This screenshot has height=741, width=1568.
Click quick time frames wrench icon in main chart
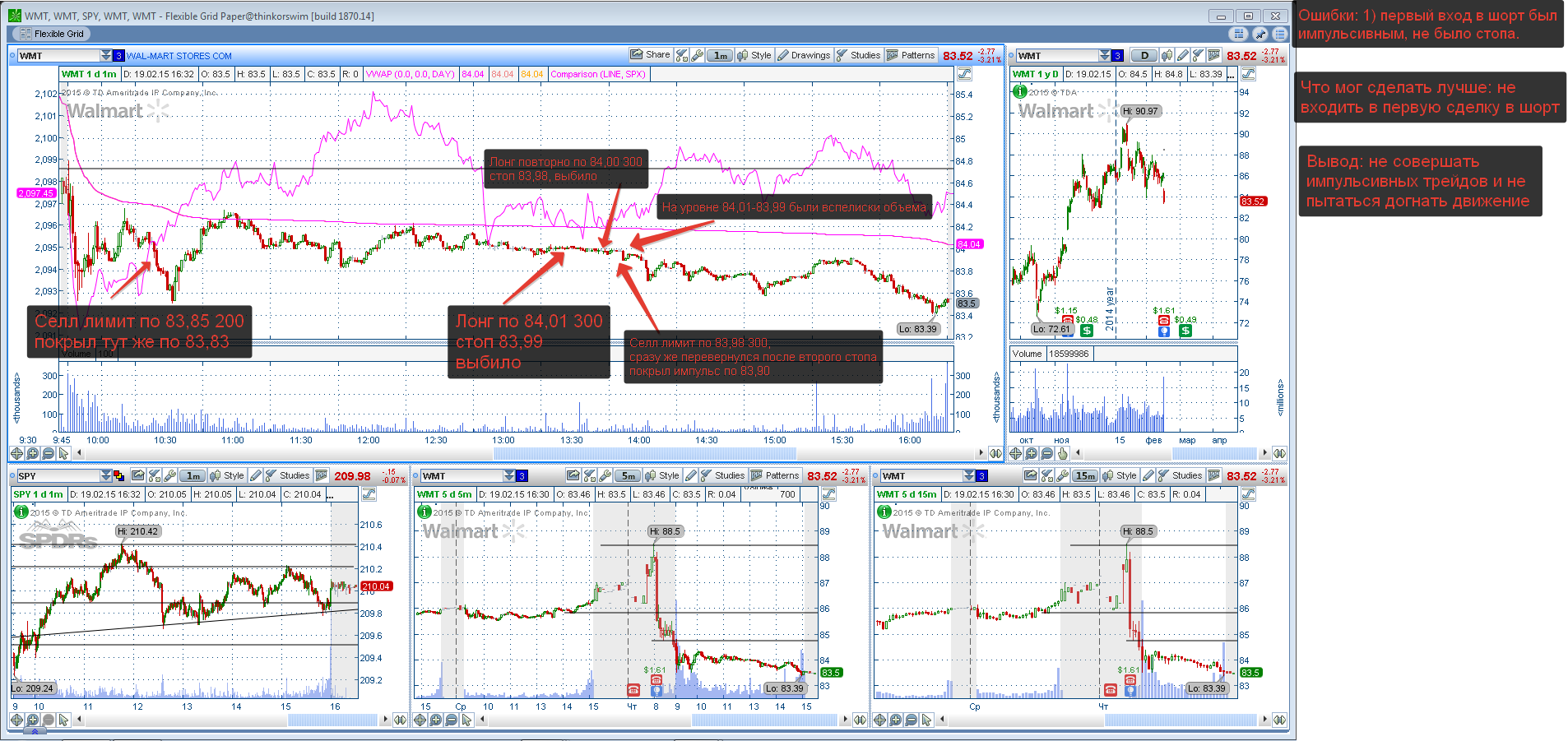pos(698,55)
